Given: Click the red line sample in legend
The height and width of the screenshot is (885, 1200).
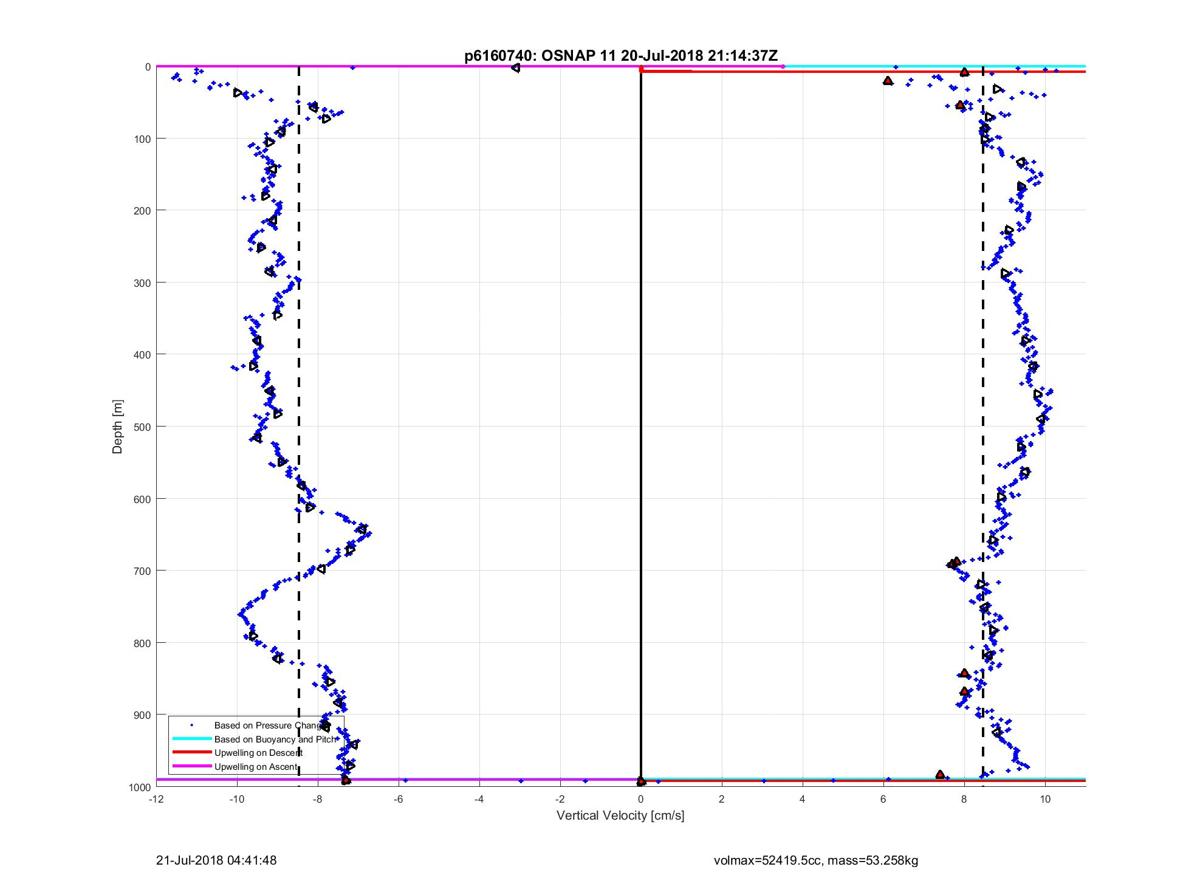Looking at the screenshot, I should pyautogui.click(x=192, y=752).
